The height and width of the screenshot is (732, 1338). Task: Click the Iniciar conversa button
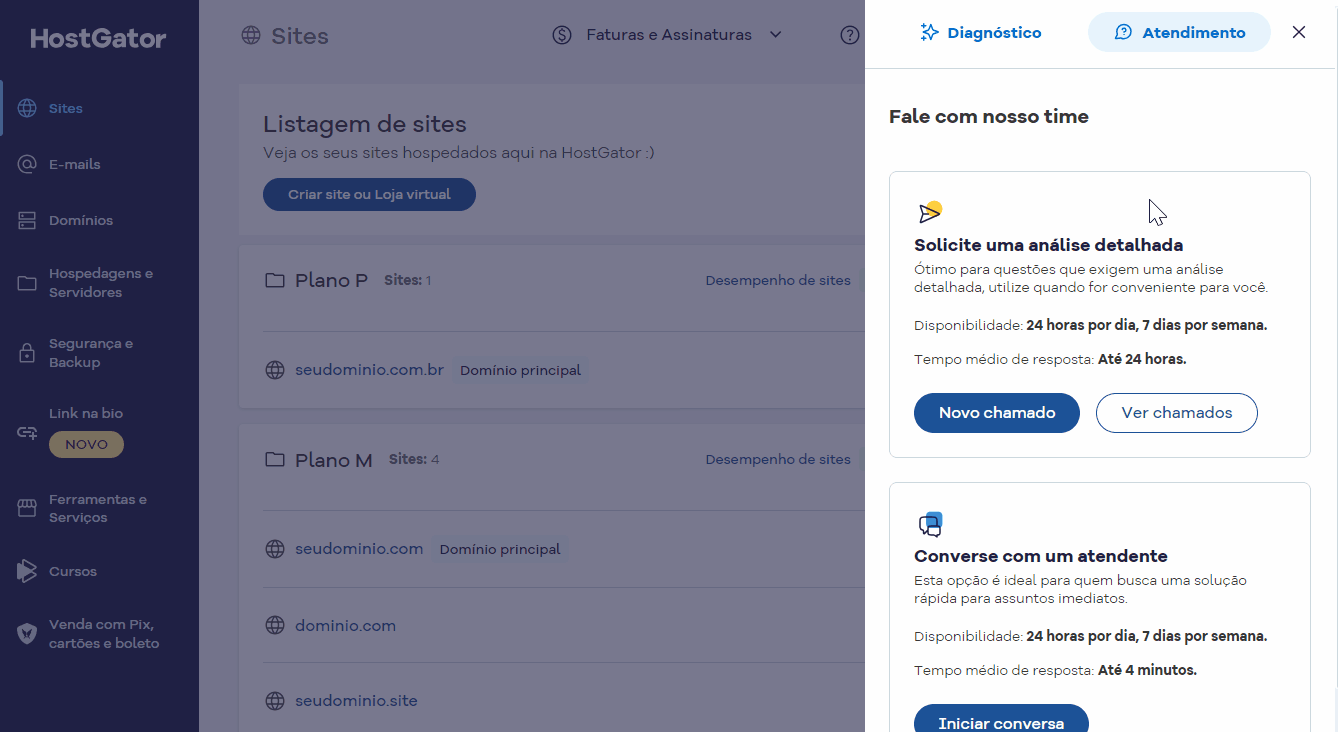tap(1001, 719)
